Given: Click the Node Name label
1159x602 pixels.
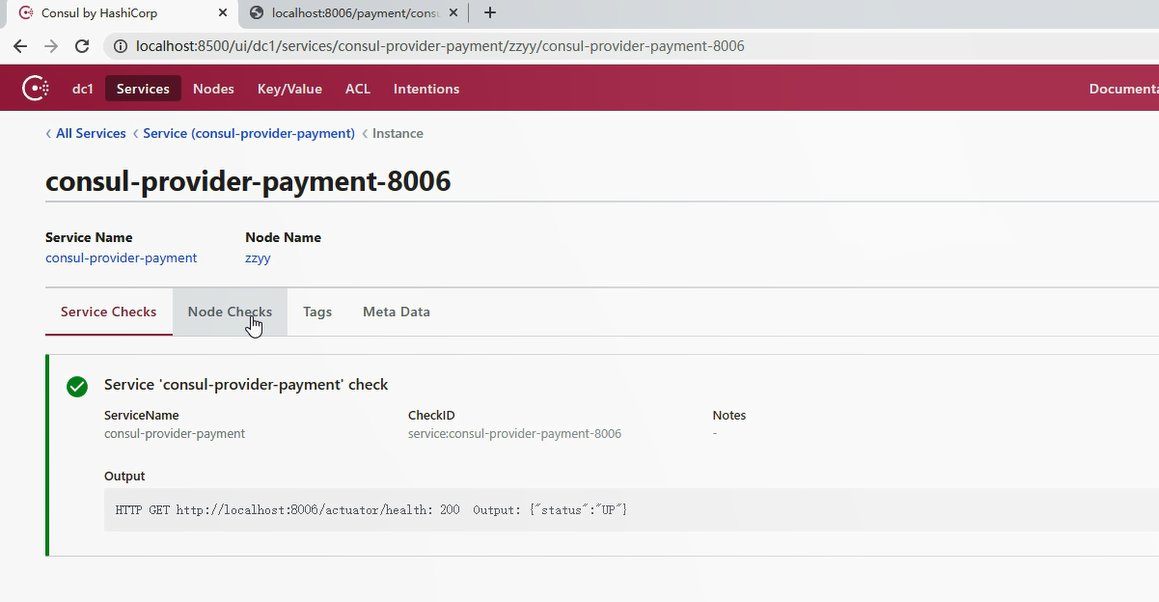Looking at the screenshot, I should click(x=283, y=237).
